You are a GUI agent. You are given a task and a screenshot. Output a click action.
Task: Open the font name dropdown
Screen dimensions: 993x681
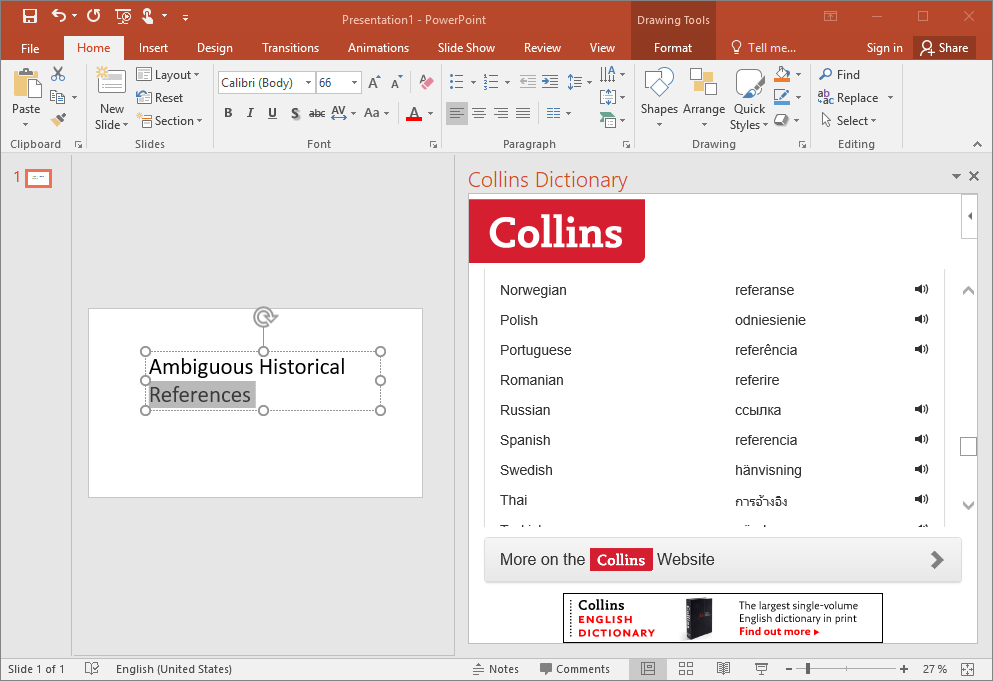point(307,83)
